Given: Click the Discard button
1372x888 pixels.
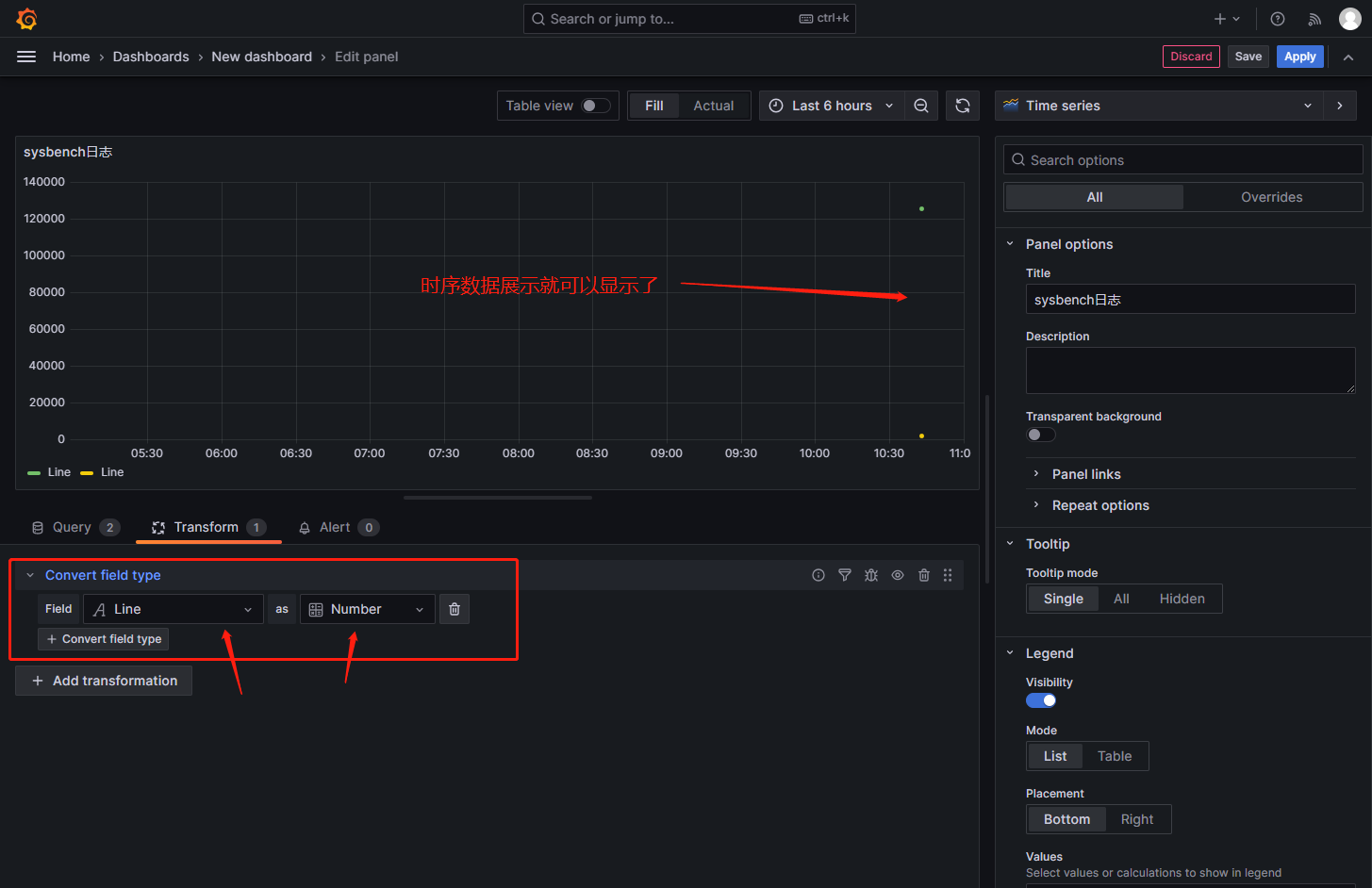Looking at the screenshot, I should click(1191, 57).
